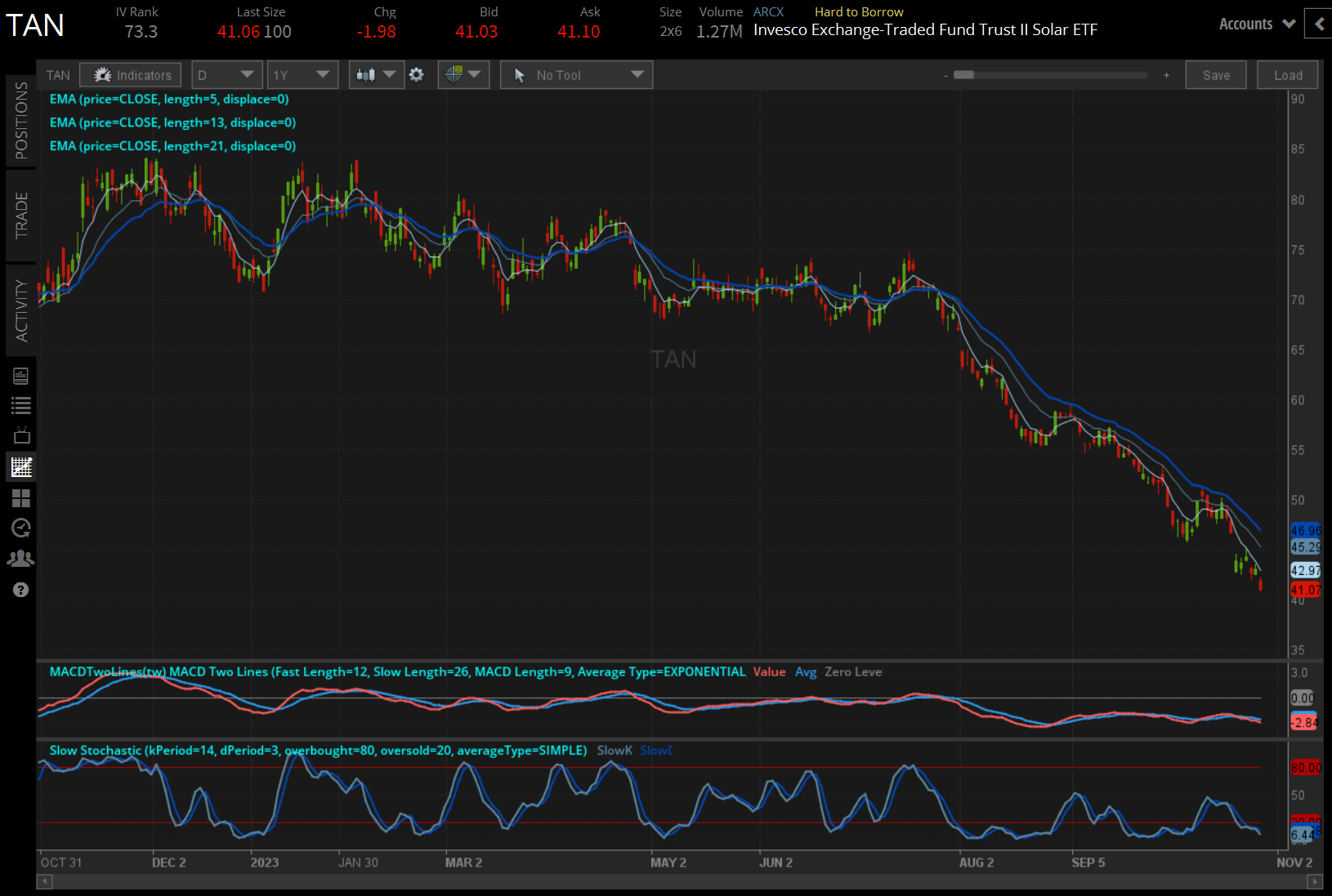The width and height of the screenshot is (1332, 896).
Task: Open the chart settings gear
Action: 417,74
